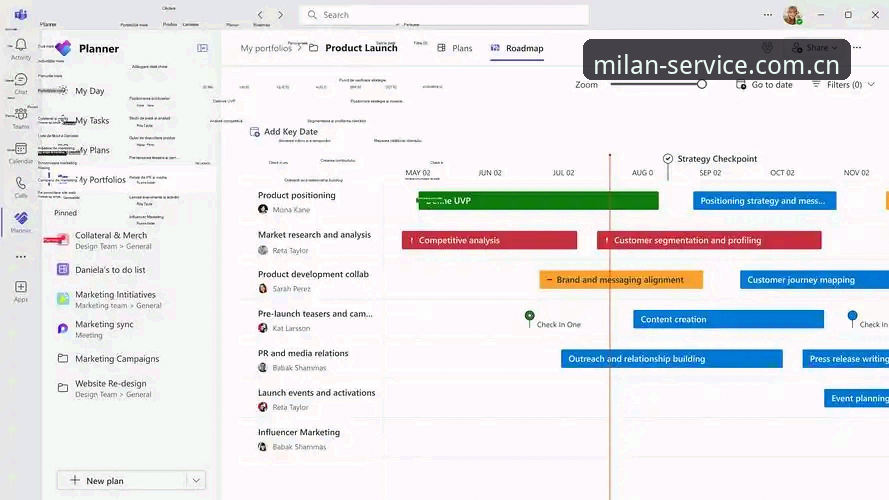This screenshot has height=500, width=889.
Task: Show more apps ellipsis in rail
Action: [x=21, y=257]
